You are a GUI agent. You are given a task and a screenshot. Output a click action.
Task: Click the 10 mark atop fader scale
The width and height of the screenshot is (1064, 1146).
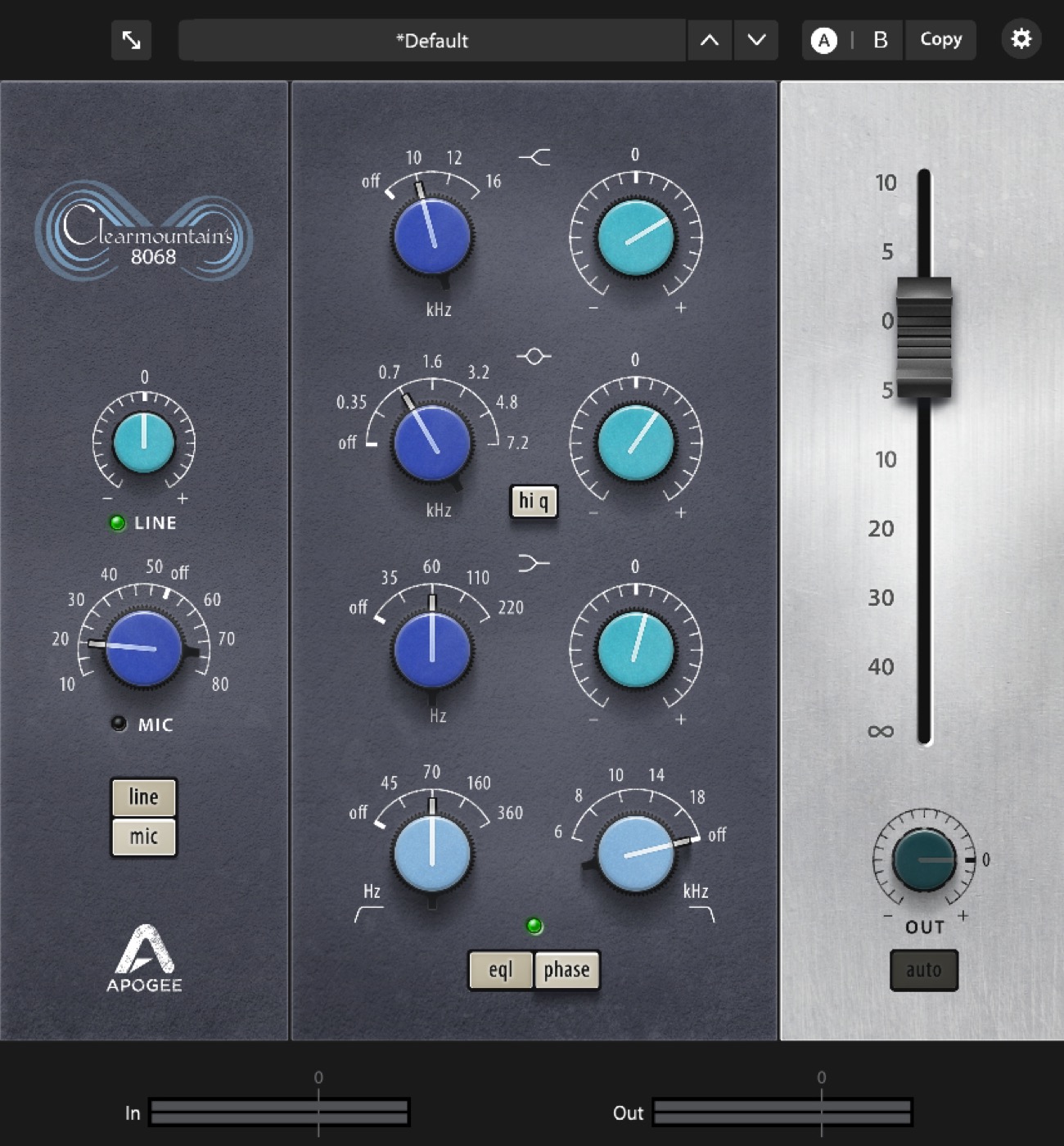point(886,183)
